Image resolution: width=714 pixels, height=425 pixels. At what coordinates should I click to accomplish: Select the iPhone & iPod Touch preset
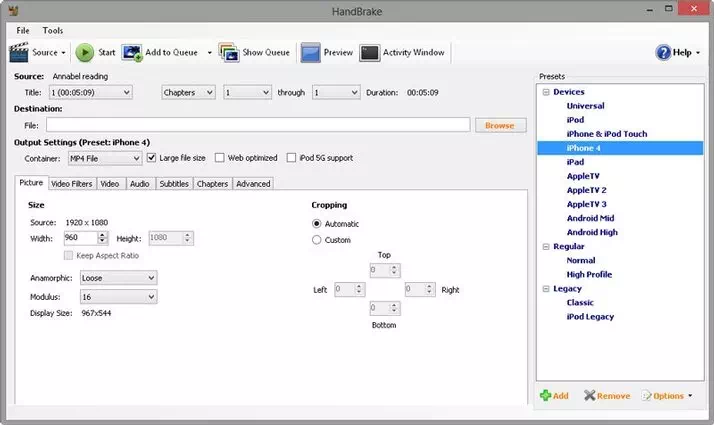coord(607,134)
